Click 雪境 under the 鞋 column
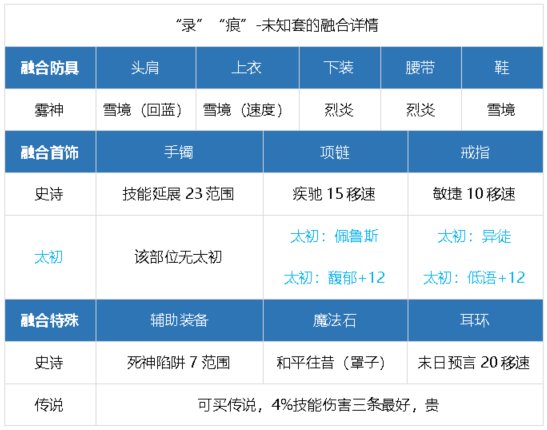 tap(501, 110)
